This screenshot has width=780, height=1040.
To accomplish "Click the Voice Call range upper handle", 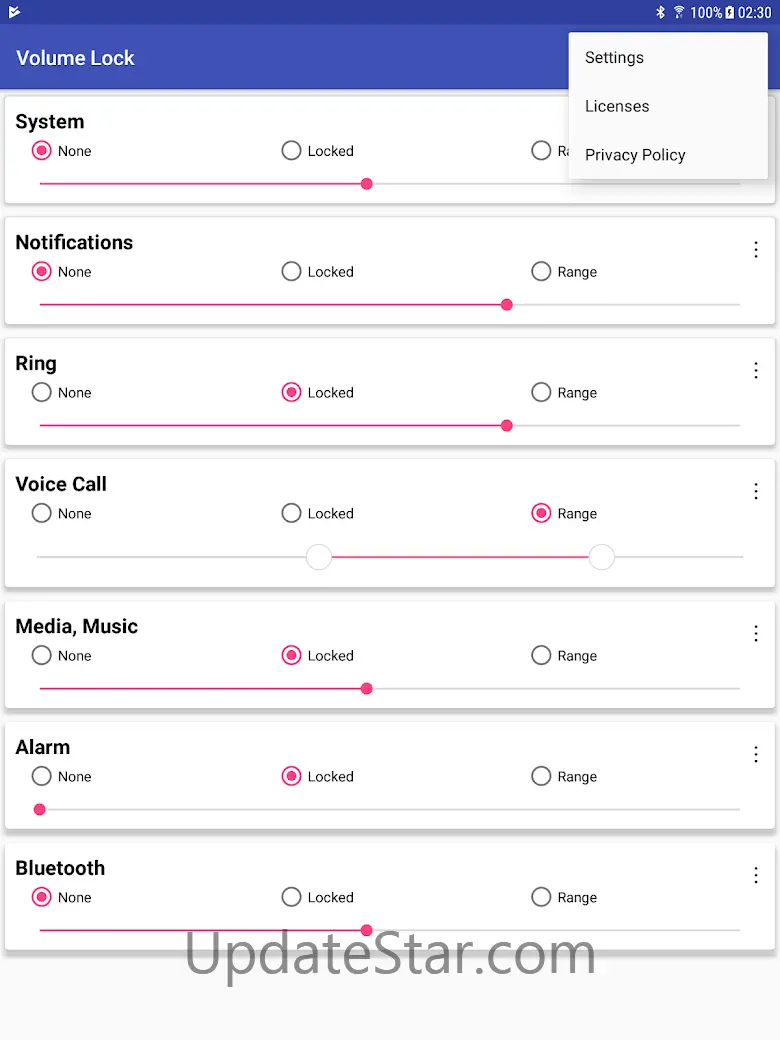I will click(602, 557).
